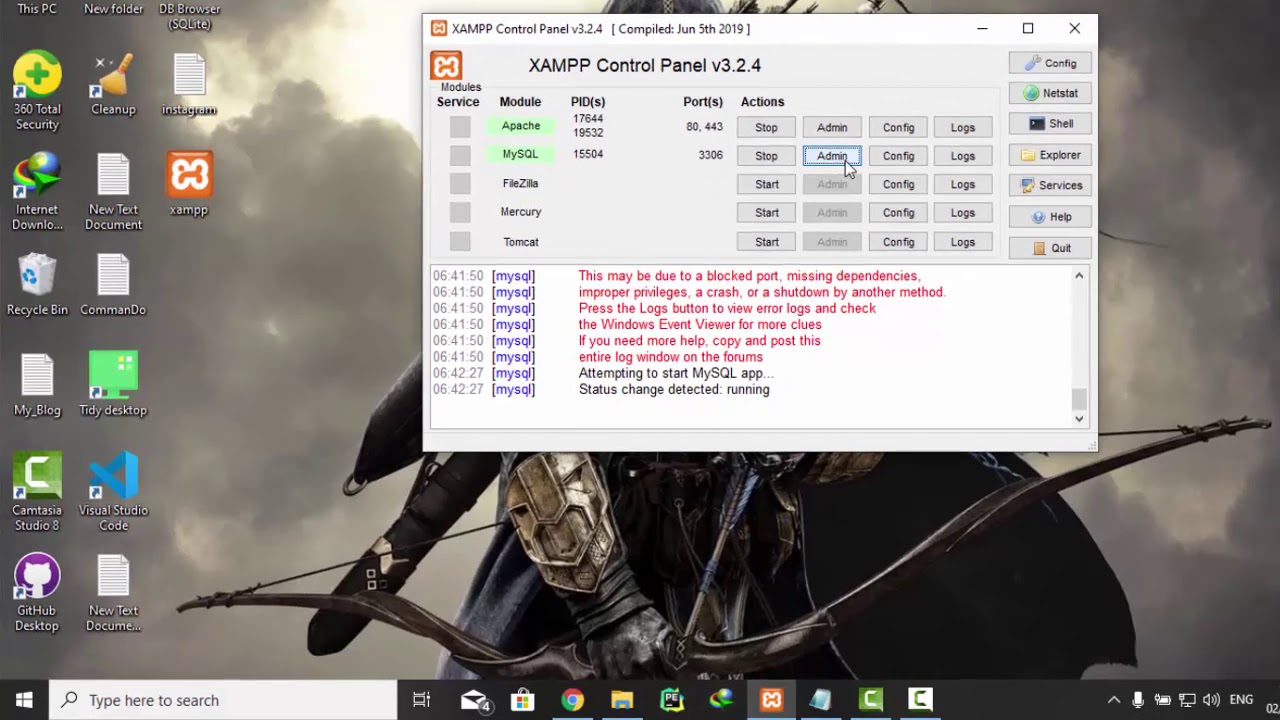Toggle MySQL service checkbox
The width and height of the screenshot is (1280, 720).
pos(460,155)
